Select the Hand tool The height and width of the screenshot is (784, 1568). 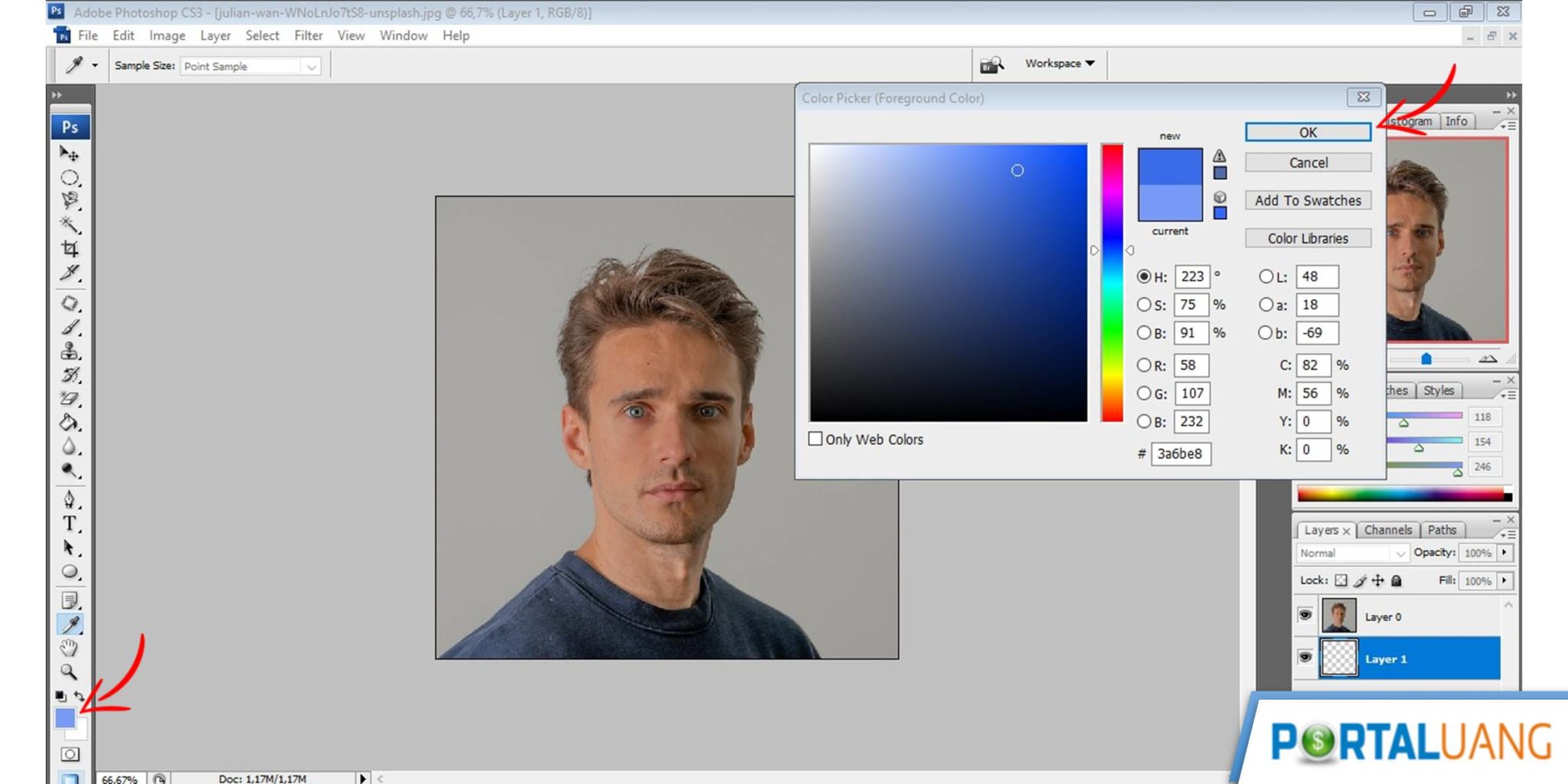[69, 648]
